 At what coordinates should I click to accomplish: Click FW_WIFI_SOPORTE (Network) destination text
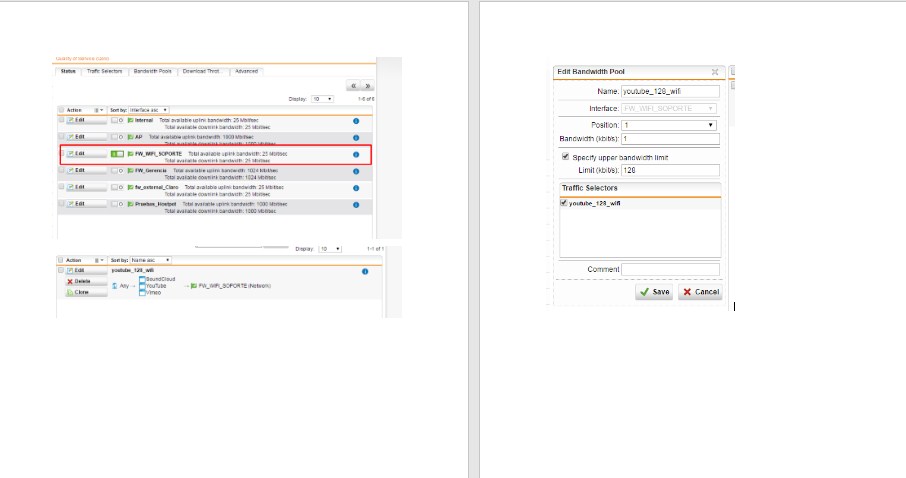click(235, 286)
